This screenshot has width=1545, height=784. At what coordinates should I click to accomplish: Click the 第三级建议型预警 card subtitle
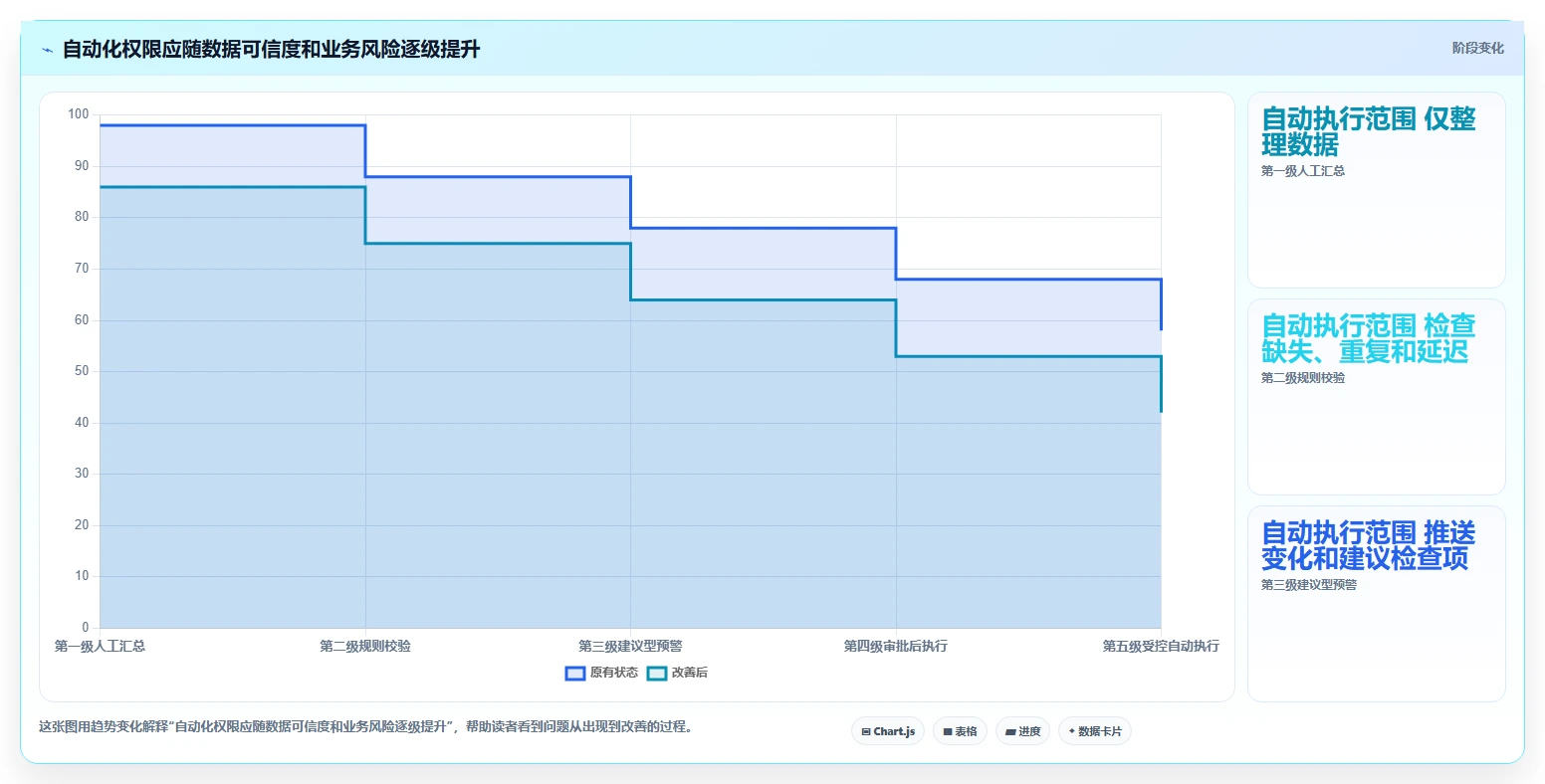1308,585
